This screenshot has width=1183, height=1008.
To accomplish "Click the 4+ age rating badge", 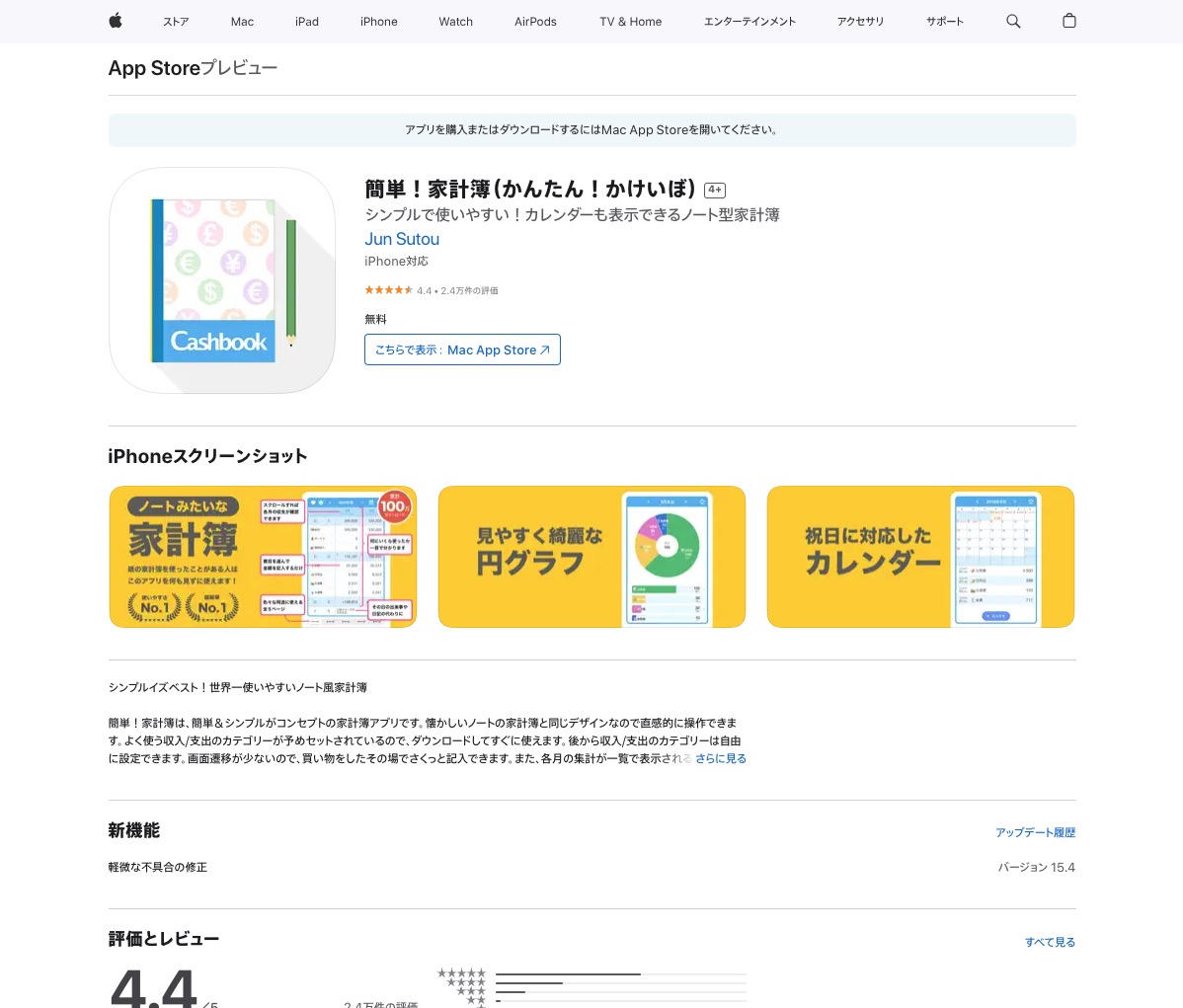I will 715,190.
